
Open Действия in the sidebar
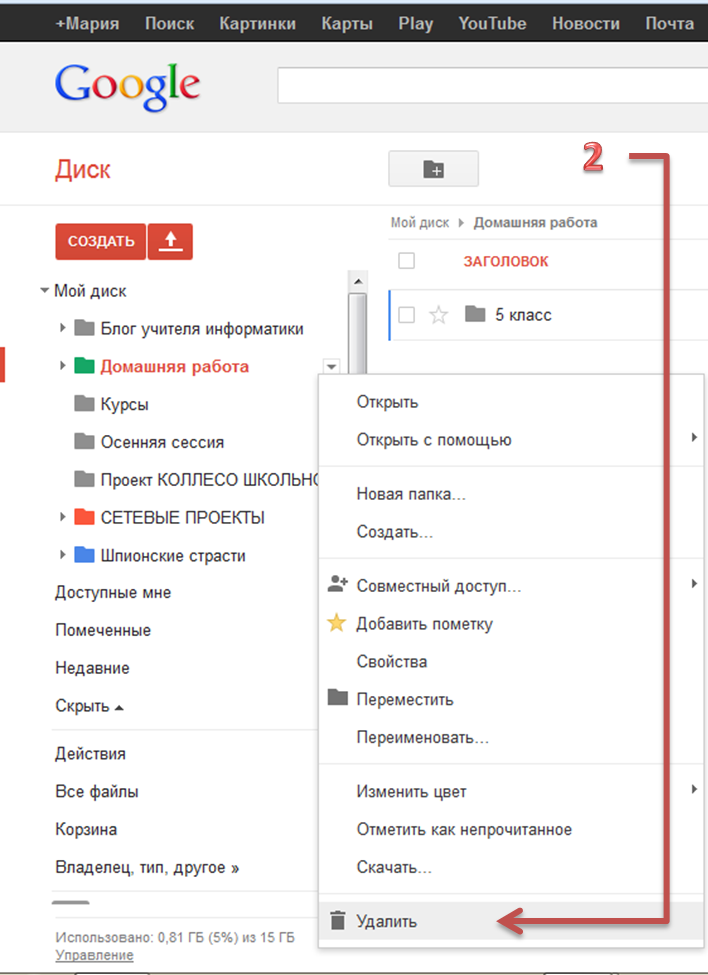tap(90, 754)
